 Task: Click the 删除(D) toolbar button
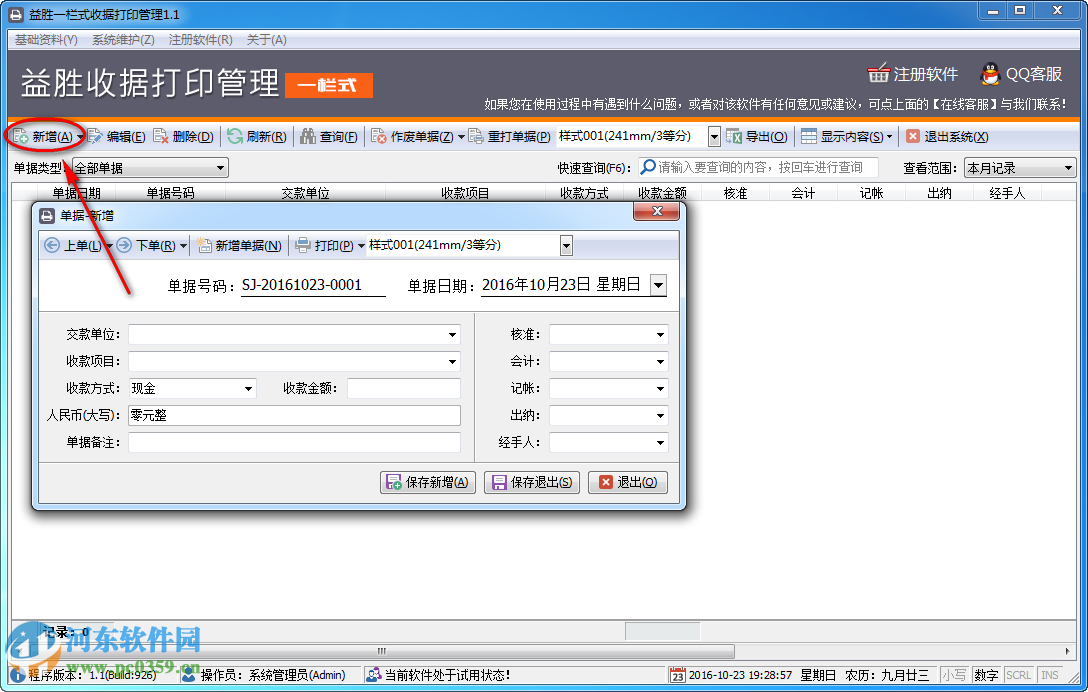point(183,137)
